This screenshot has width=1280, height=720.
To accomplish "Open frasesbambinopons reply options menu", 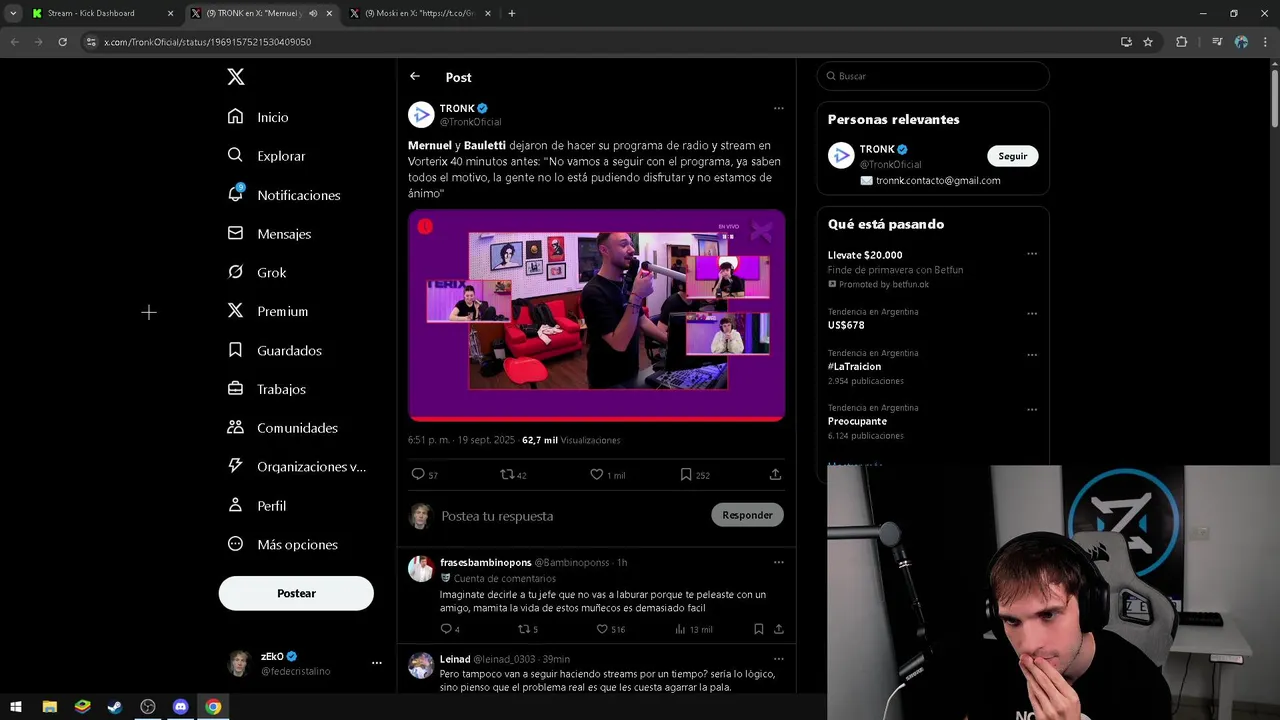I will [x=778, y=562].
